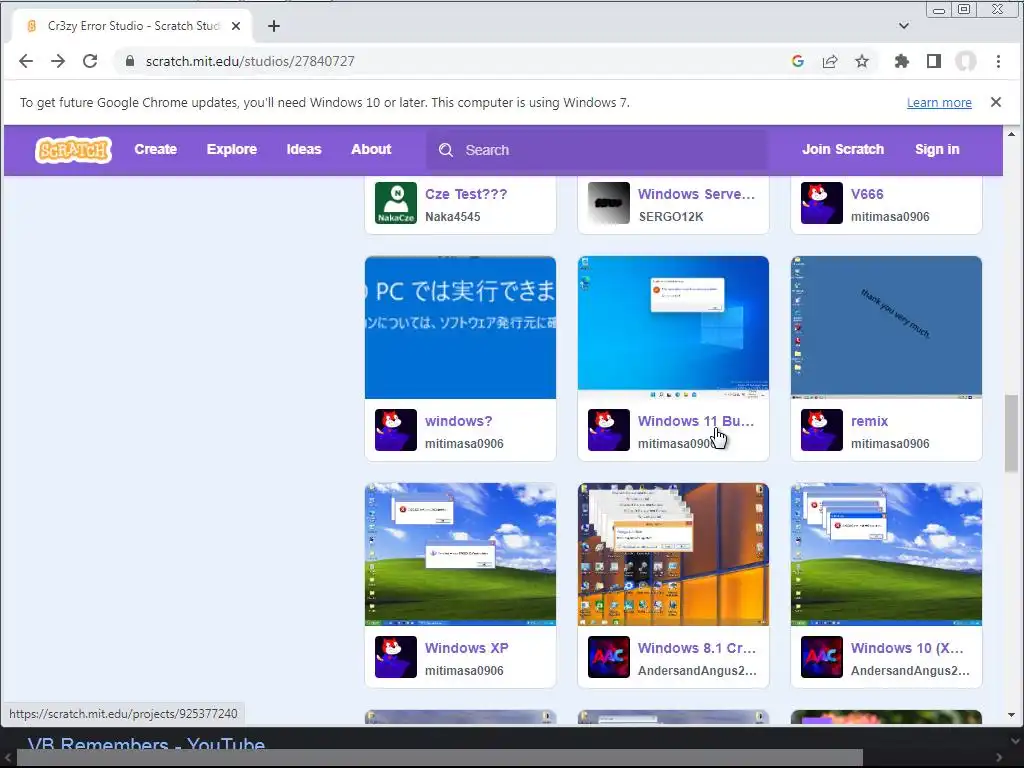Open the windows? project title
This screenshot has width=1024, height=768.
point(458,421)
